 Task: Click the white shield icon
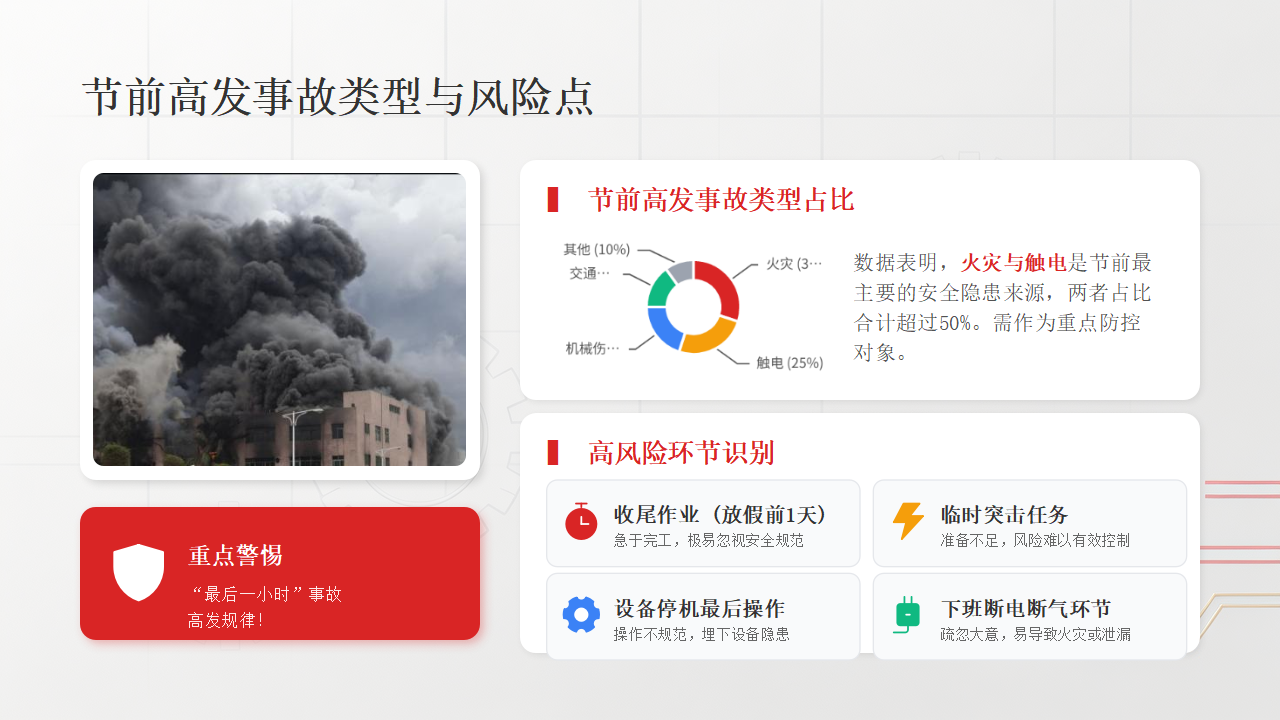(x=138, y=573)
